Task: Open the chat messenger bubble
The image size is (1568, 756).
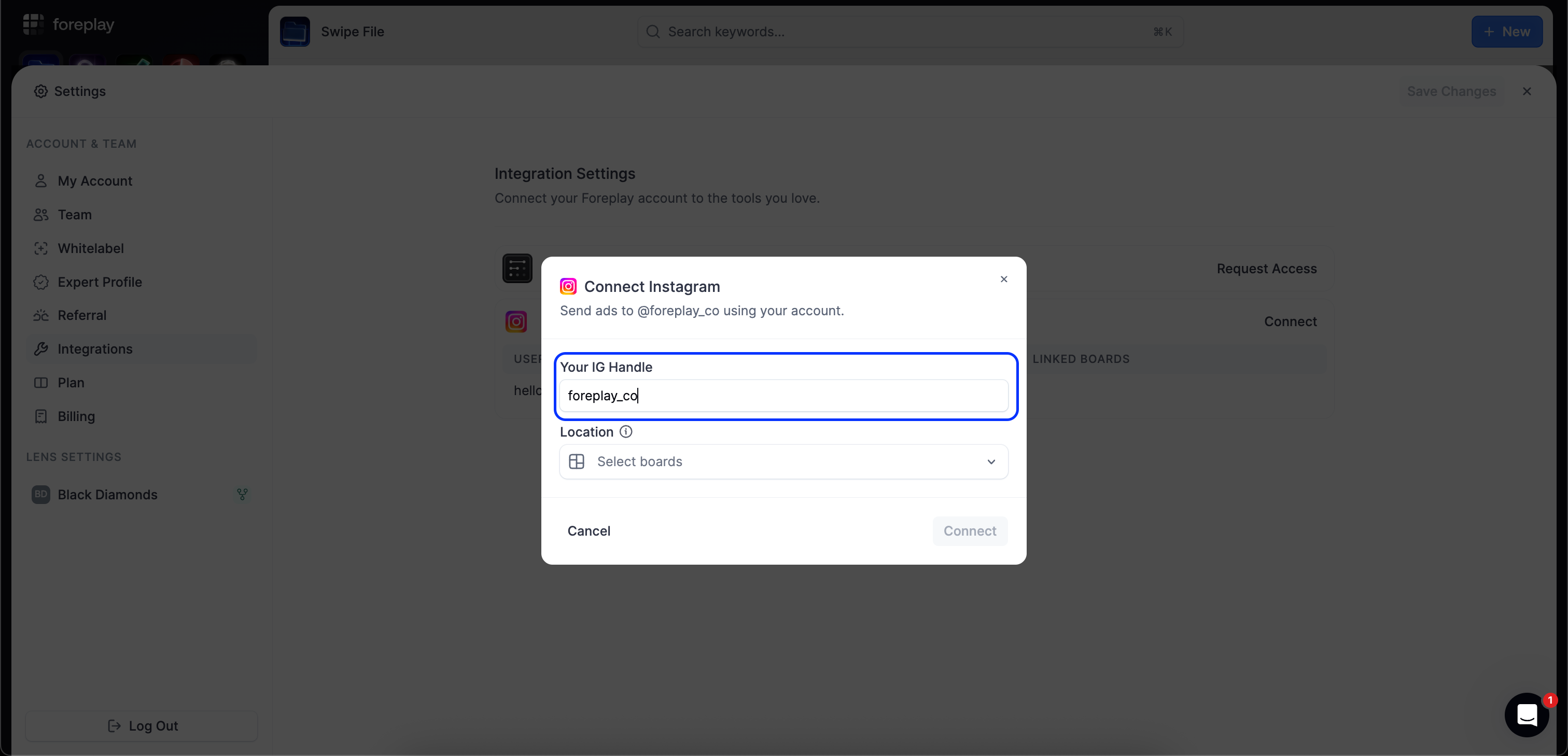Action: click(x=1527, y=715)
